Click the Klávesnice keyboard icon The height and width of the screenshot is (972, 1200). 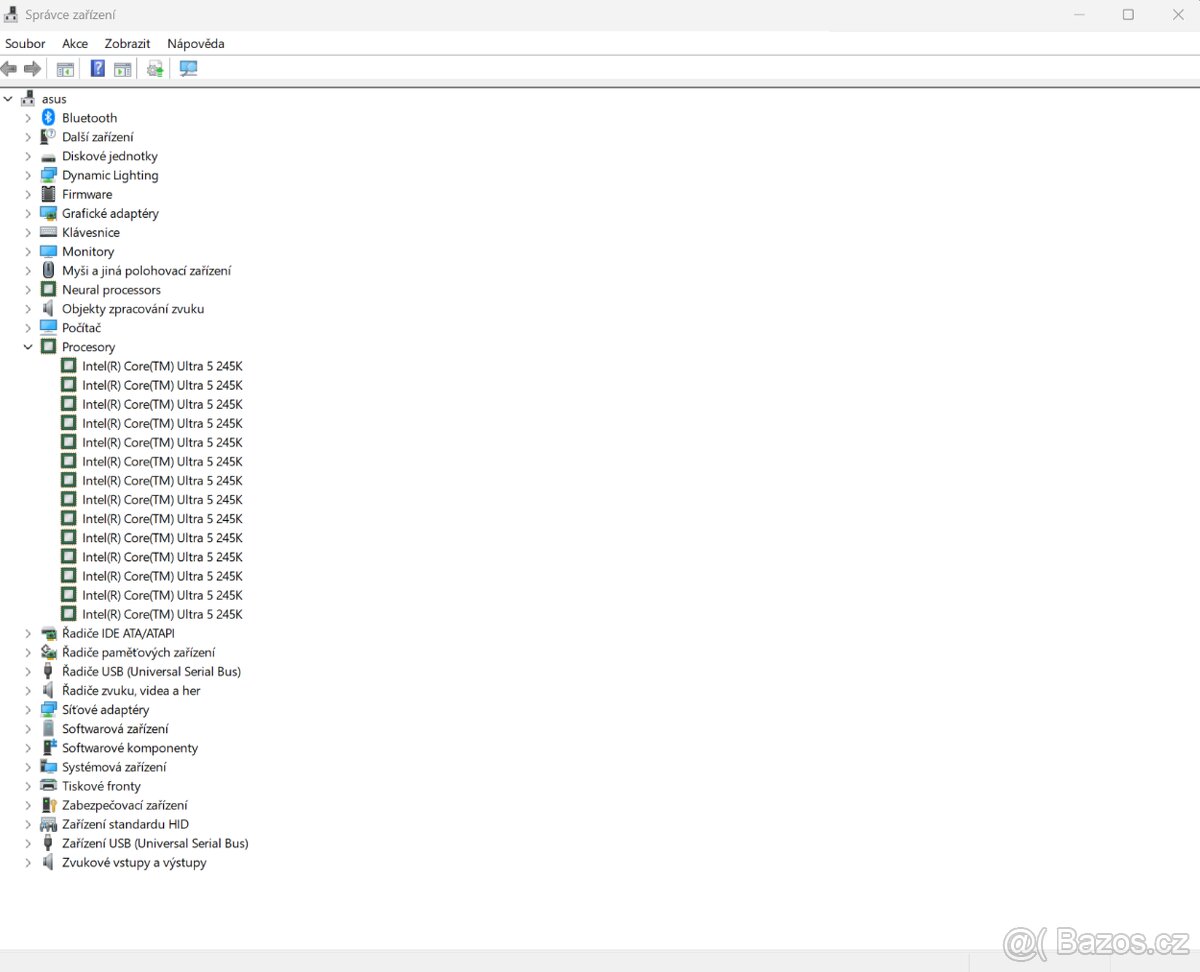point(48,232)
